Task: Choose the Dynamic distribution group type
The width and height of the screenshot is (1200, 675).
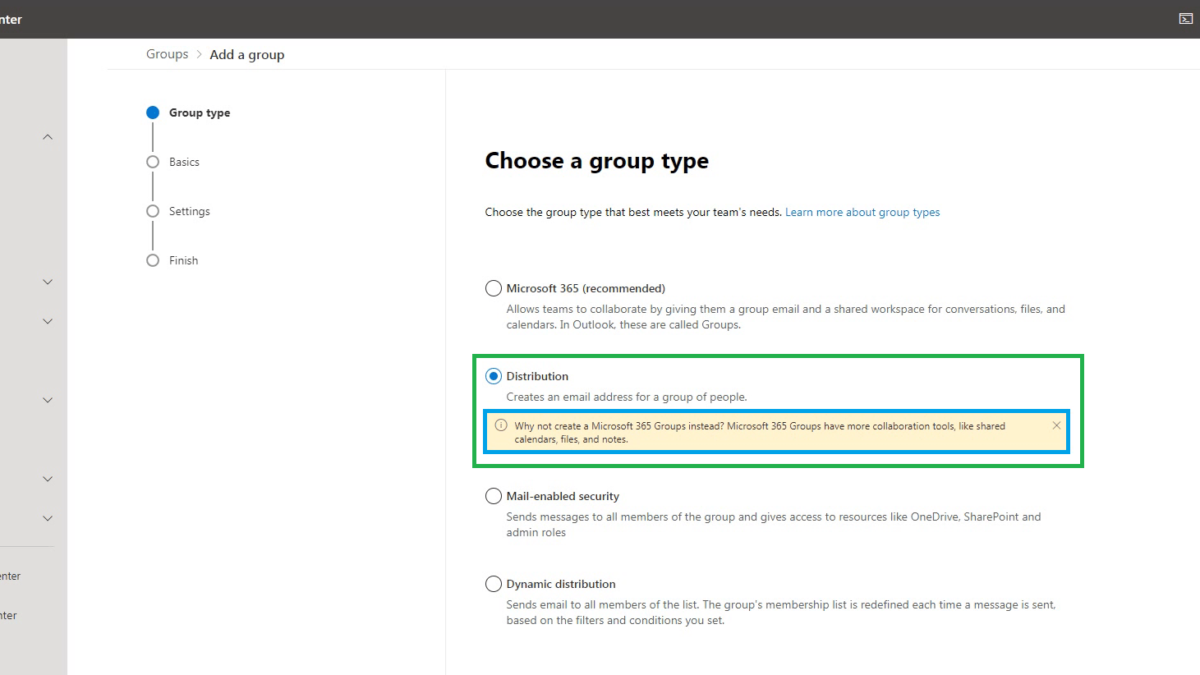Action: point(493,584)
